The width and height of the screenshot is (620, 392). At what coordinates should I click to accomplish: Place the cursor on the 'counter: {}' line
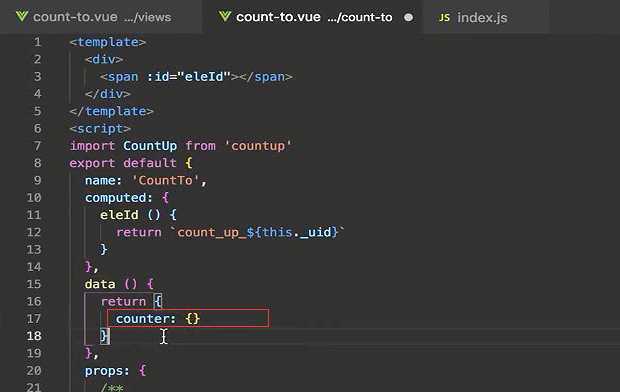pyautogui.click(x=189, y=319)
